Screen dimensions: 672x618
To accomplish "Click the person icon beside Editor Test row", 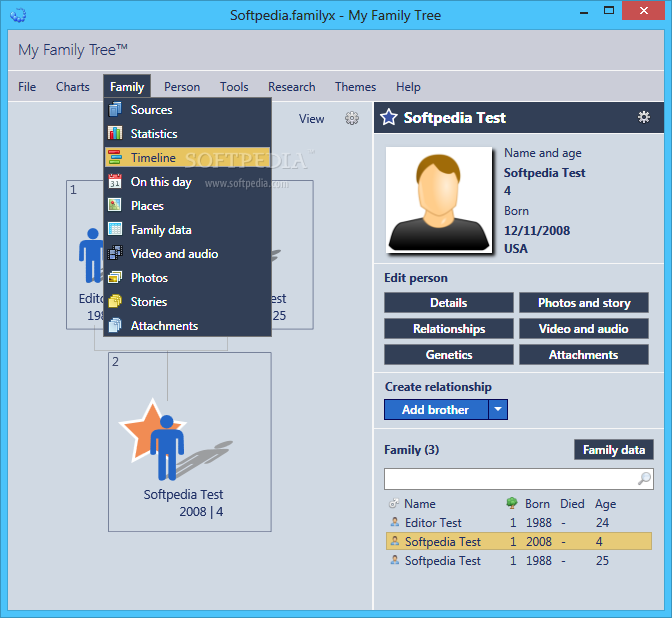I will (x=395, y=522).
